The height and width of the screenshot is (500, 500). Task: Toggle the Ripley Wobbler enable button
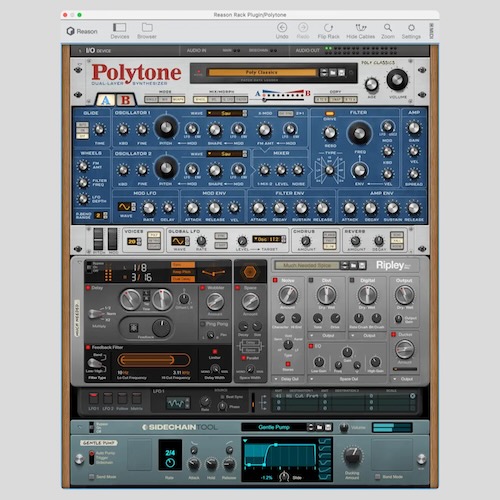pos(202,288)
